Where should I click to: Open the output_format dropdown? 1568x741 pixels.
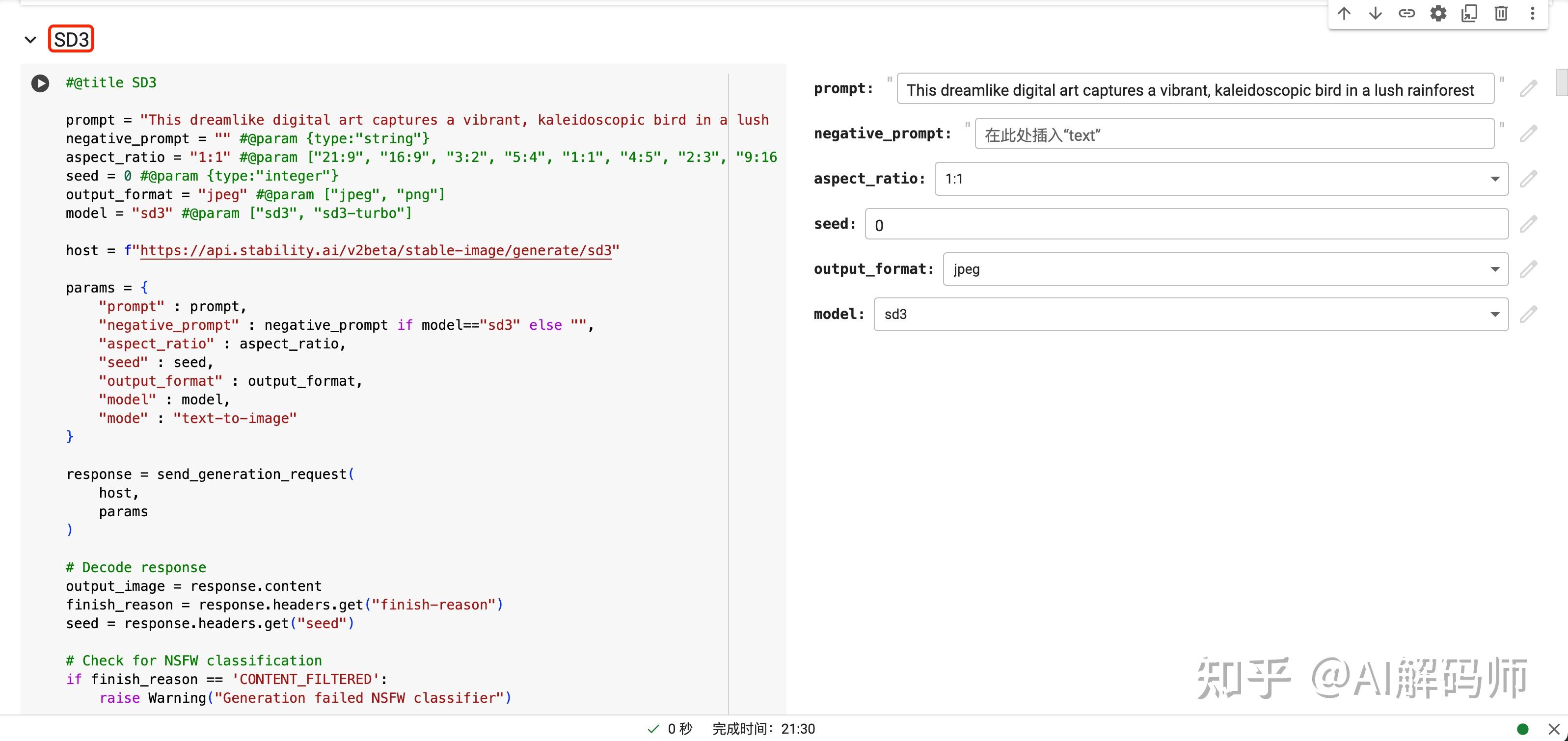point(1225,269)
